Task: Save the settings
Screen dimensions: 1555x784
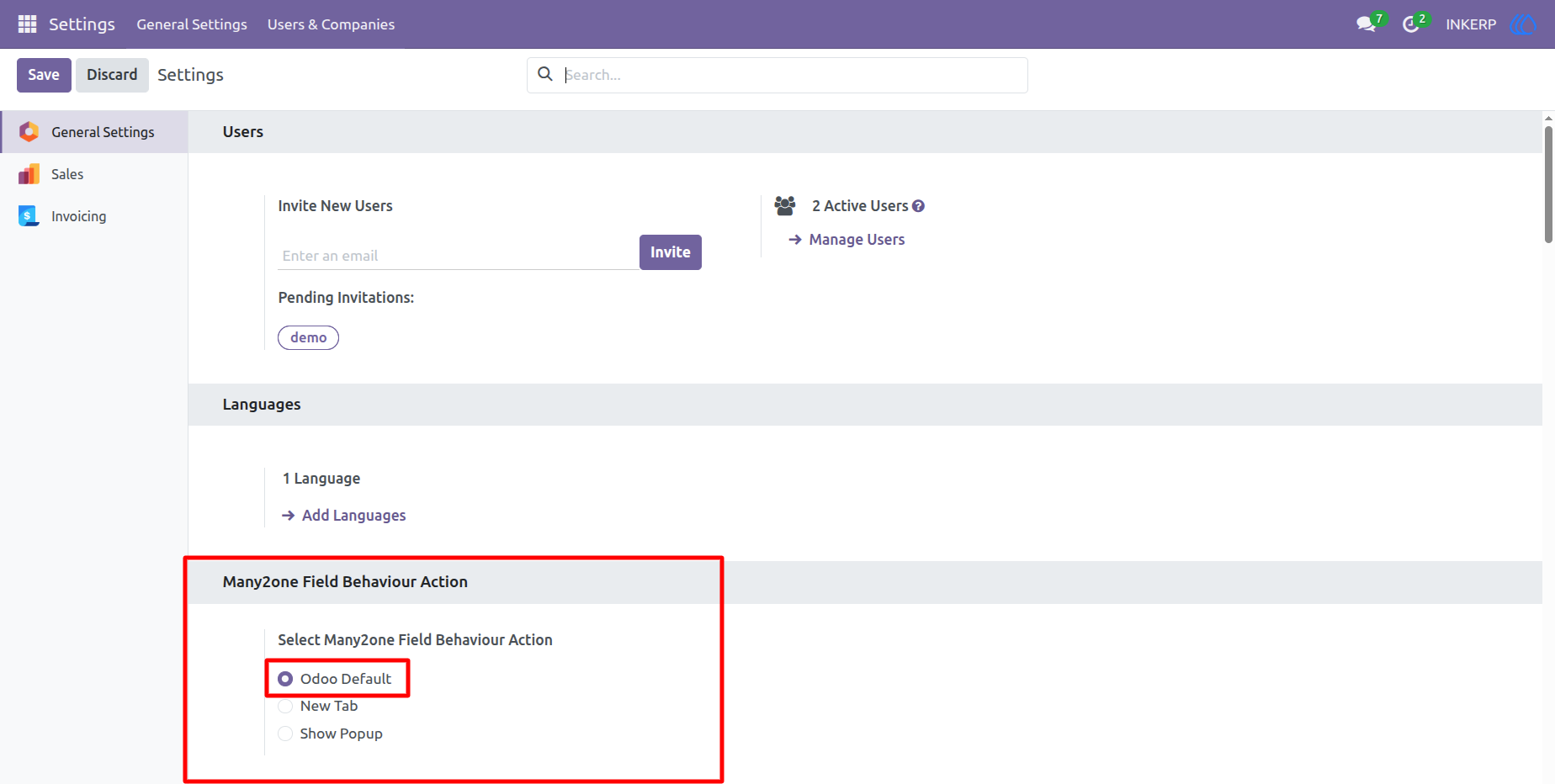Action: coord(44,75)
